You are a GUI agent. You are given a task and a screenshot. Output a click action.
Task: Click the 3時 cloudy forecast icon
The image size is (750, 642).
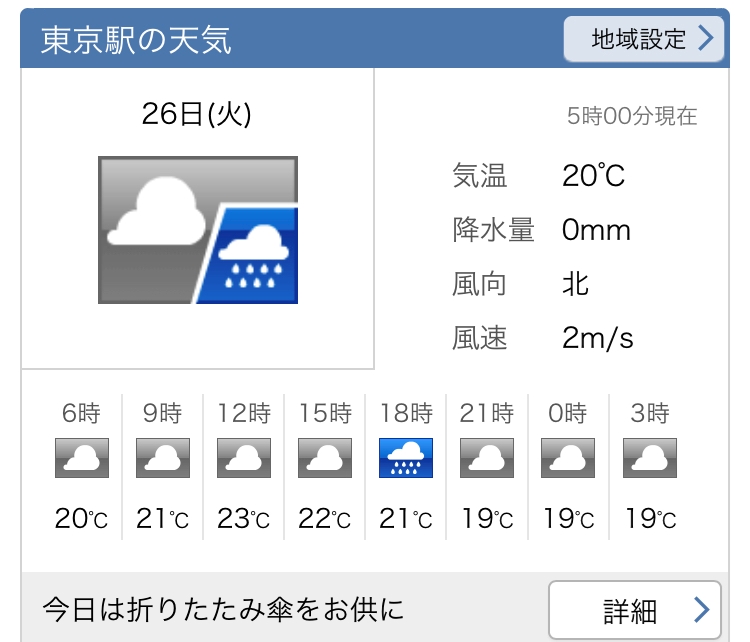tap(650, 458)
